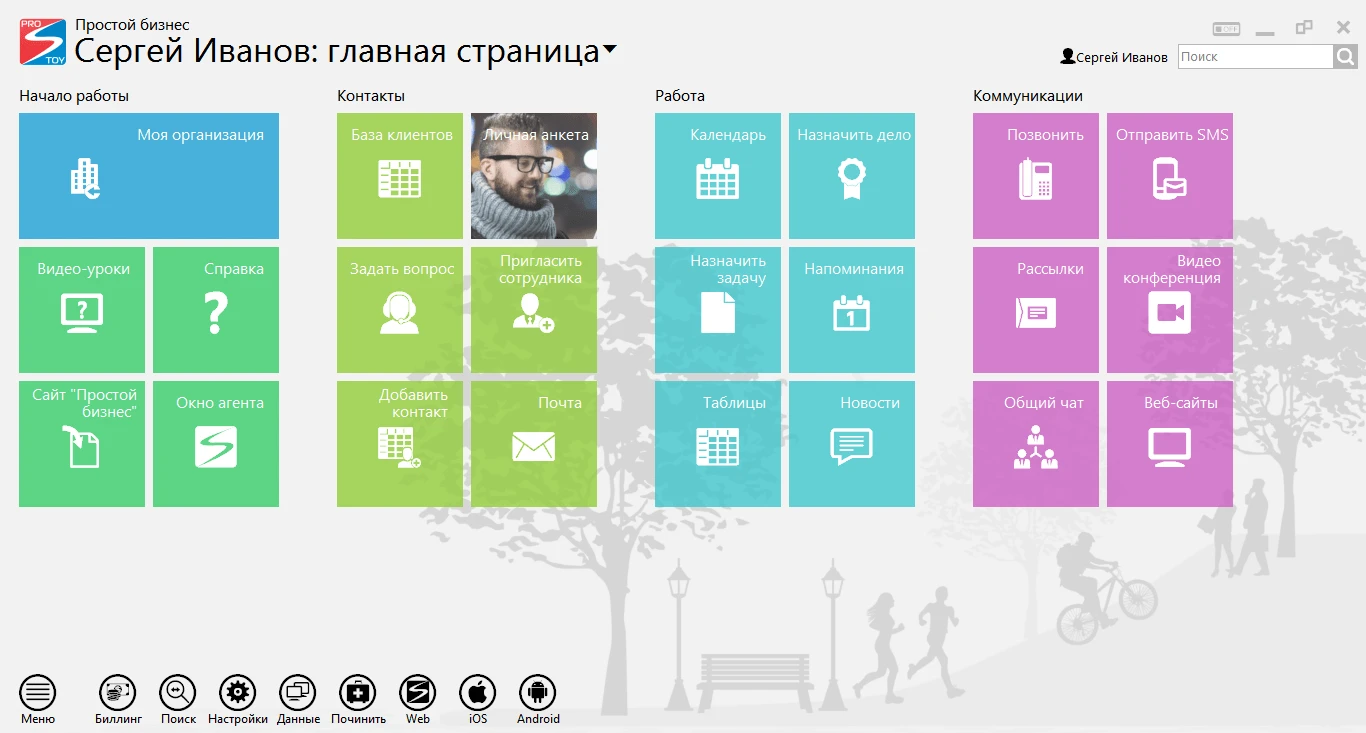The width and height of the screenshot is (1366, 733).
Task: Open the Billing icon in bottom toolbar
Action: [118, 692]
